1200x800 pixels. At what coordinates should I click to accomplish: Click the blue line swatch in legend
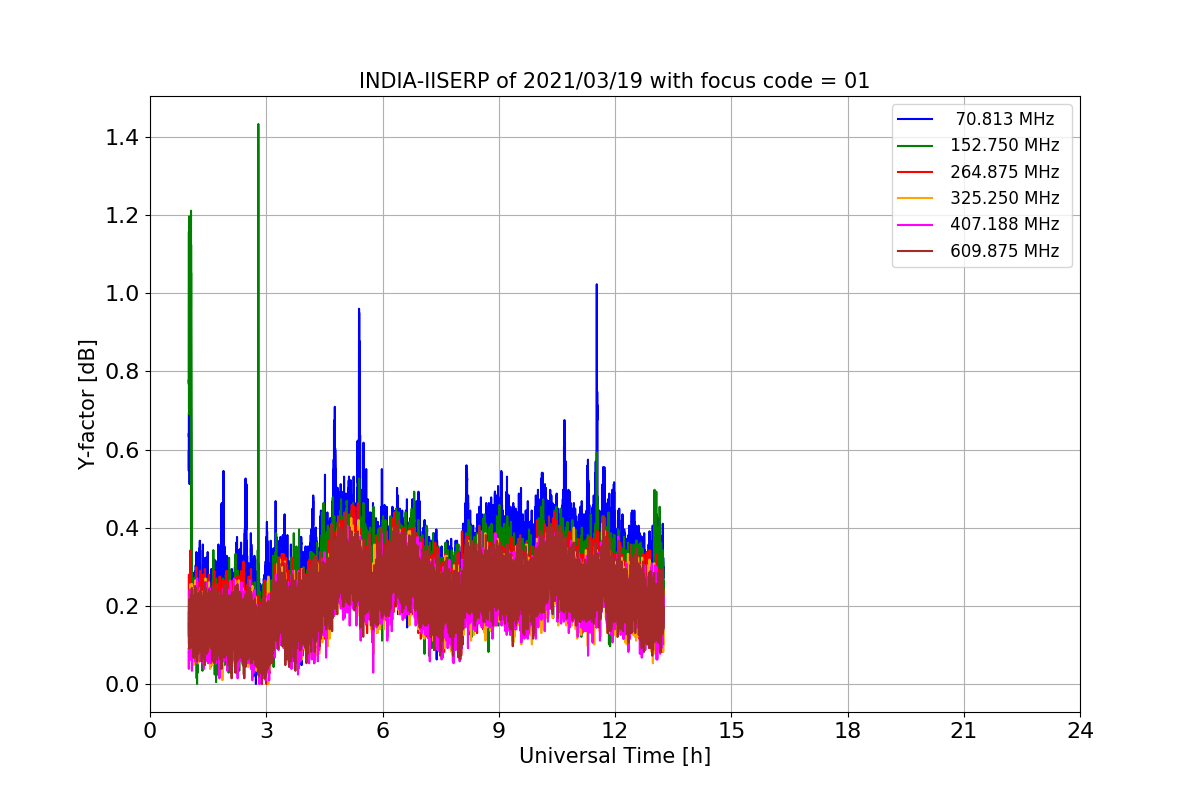coord(916,119)
